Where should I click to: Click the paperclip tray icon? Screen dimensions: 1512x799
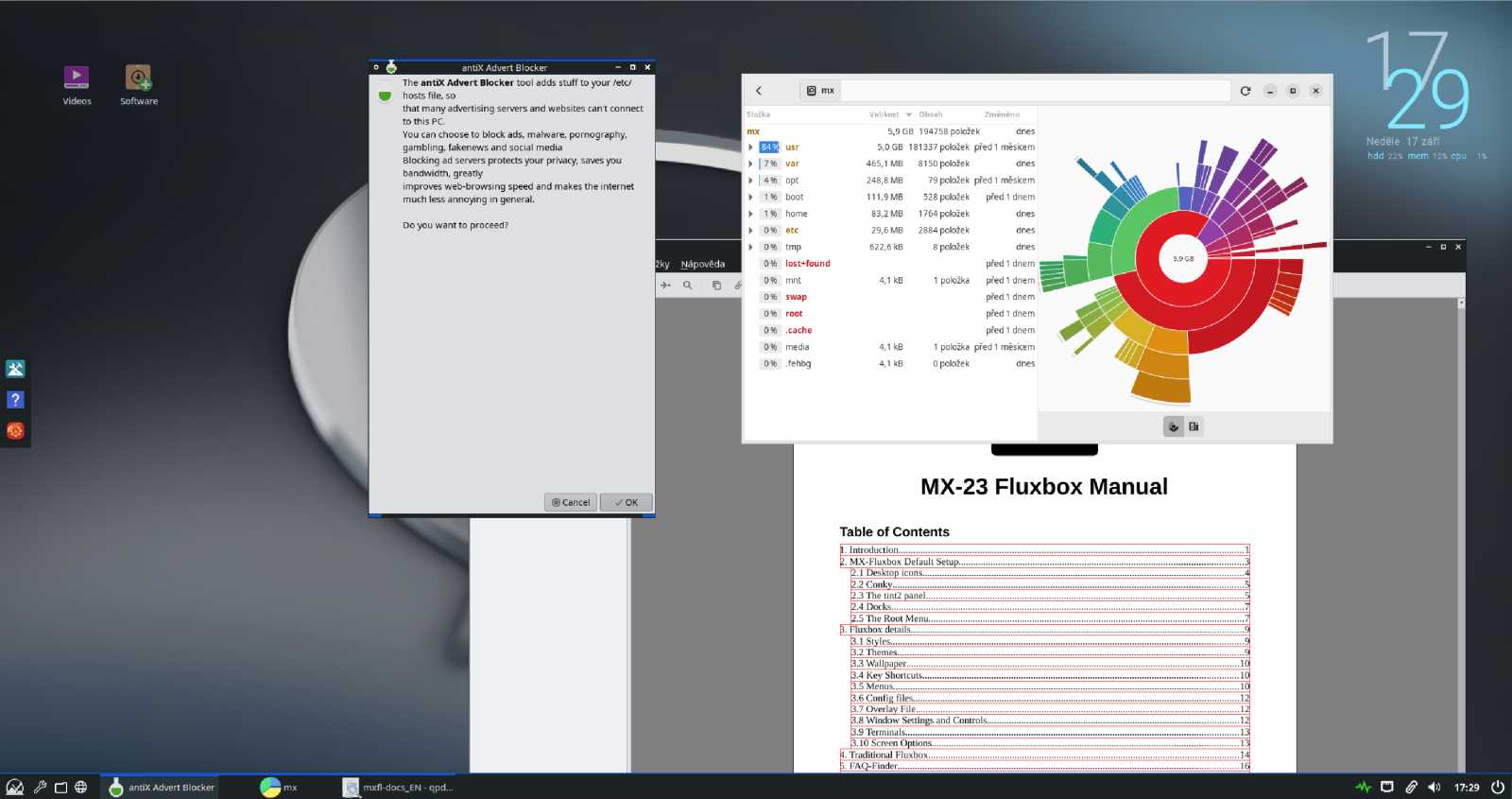1411,787
